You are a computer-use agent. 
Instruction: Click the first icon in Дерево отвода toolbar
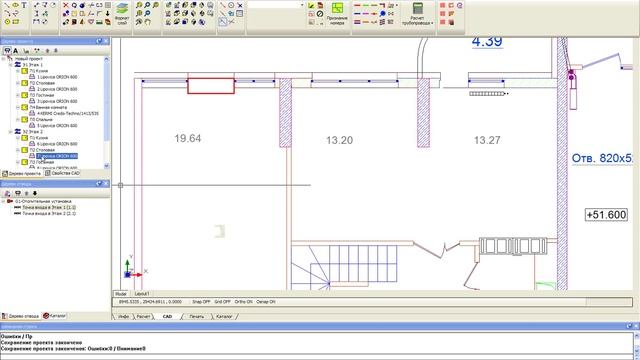7,193
